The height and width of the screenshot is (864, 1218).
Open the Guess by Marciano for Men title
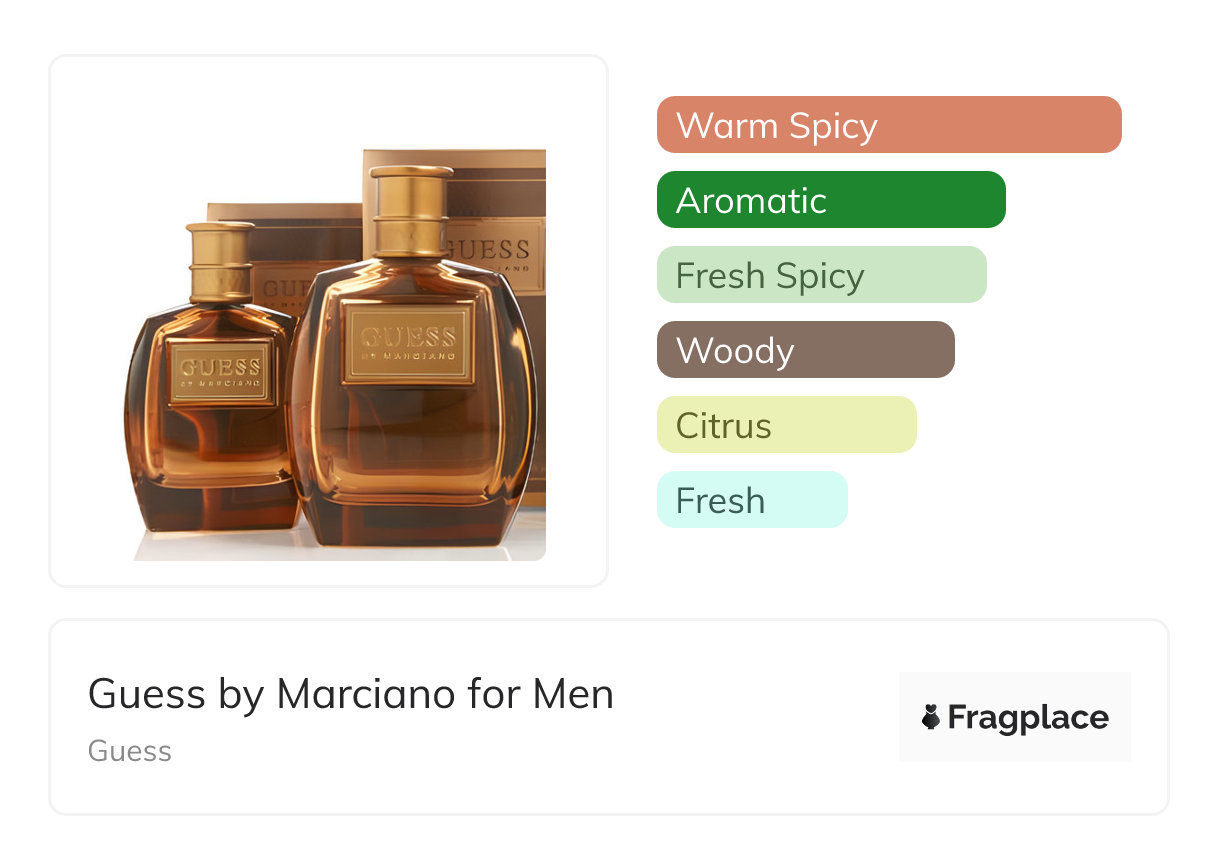pyautogui.click(x=350, y=693)
